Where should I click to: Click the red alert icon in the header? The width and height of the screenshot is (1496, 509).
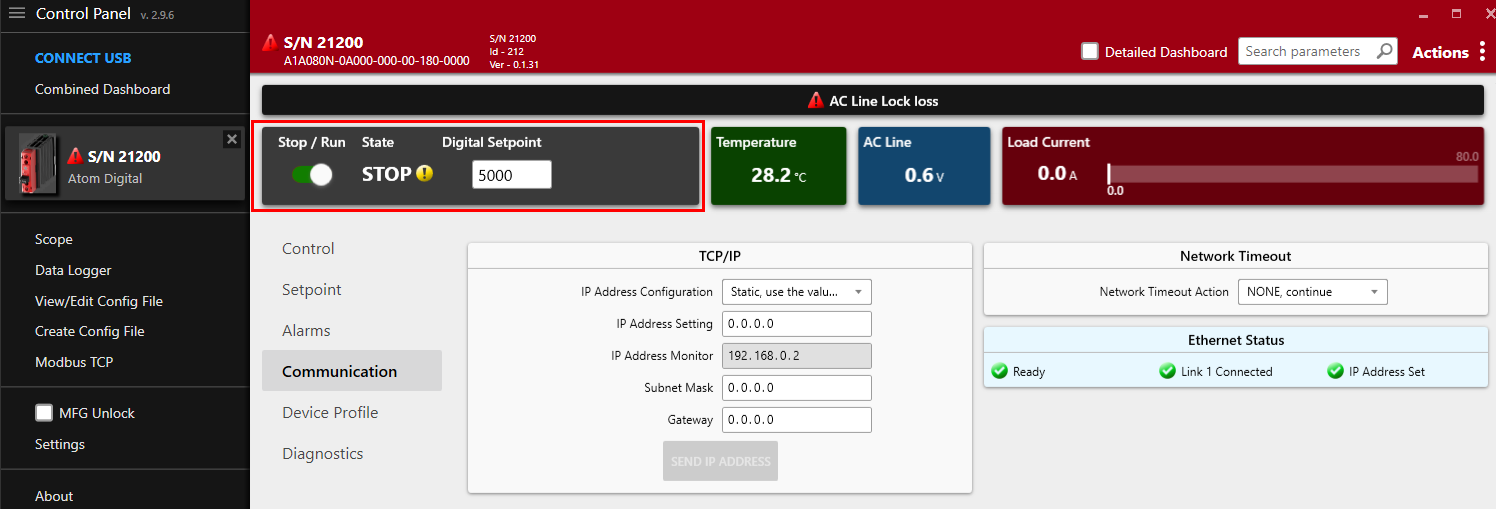tap(270, 43)
